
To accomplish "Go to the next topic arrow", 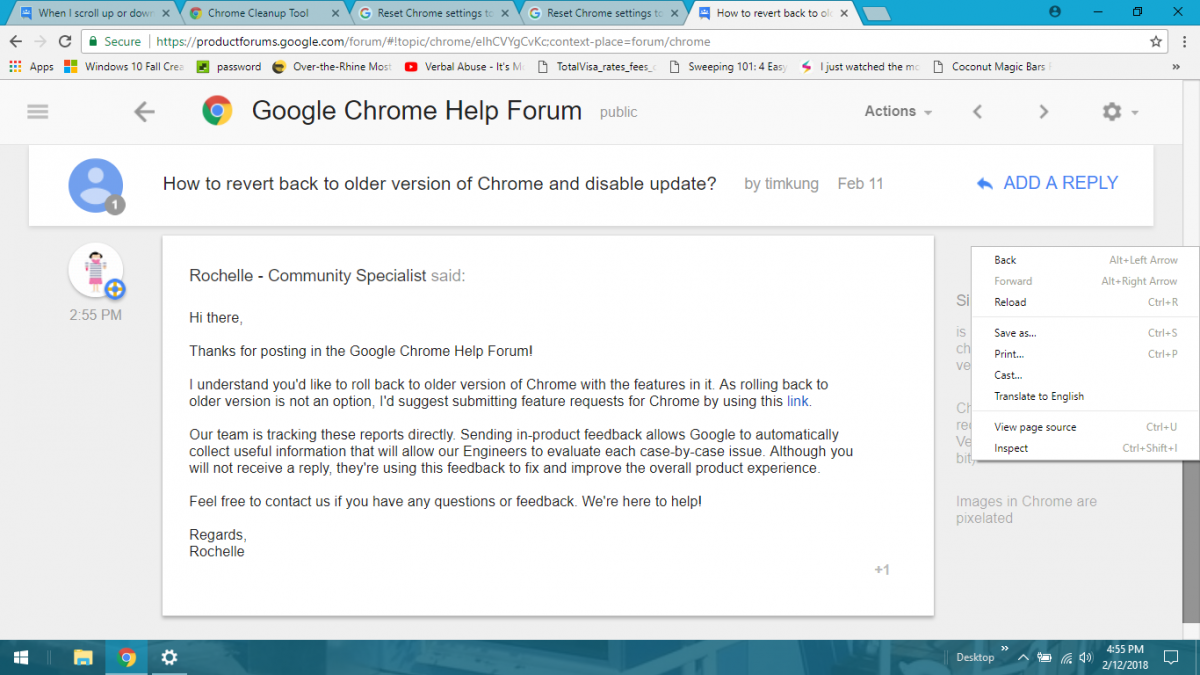I will click(x=1043, y=112).
